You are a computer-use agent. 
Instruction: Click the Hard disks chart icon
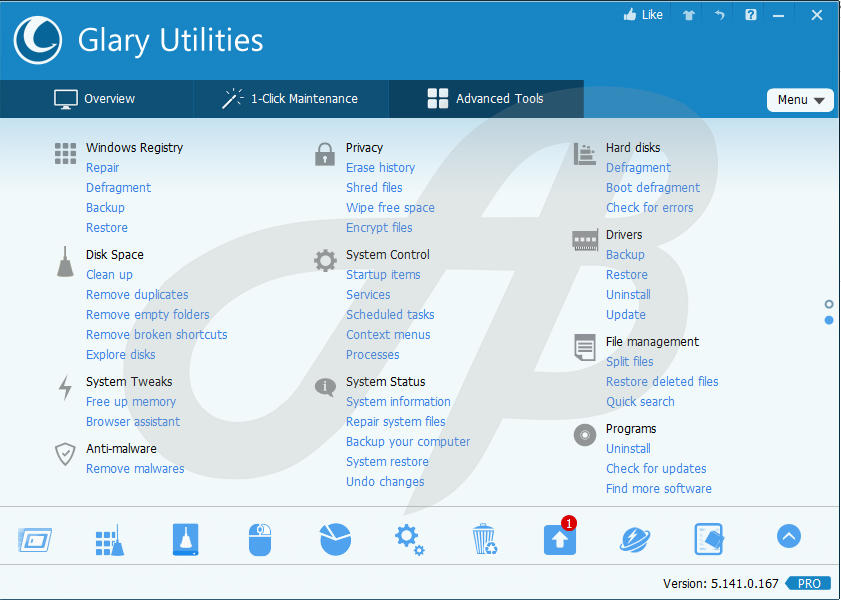(x=585, y=154)
